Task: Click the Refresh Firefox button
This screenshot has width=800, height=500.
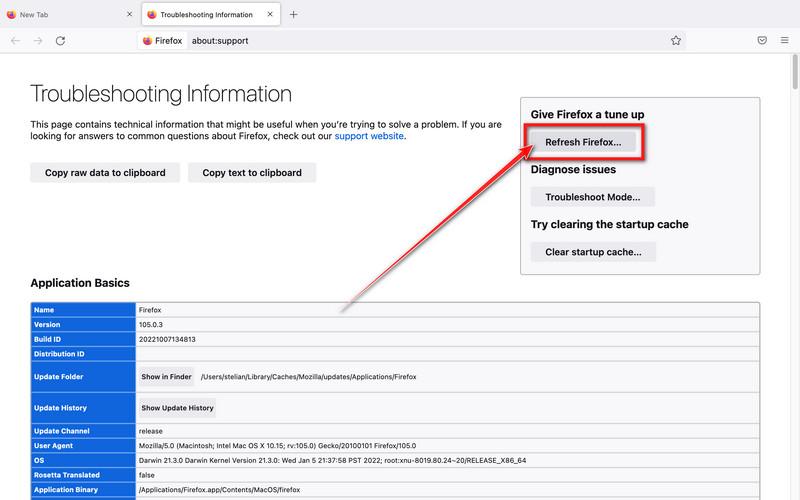Action: coord(583,142)
